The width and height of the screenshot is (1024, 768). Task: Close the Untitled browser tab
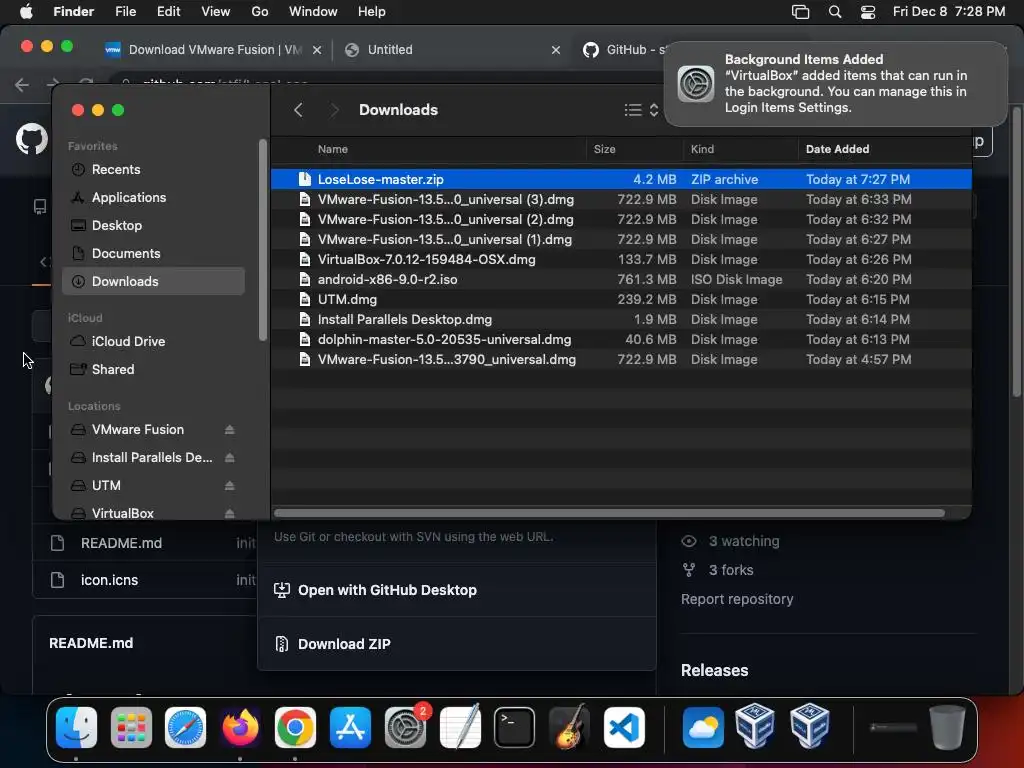tap(556, 50)
